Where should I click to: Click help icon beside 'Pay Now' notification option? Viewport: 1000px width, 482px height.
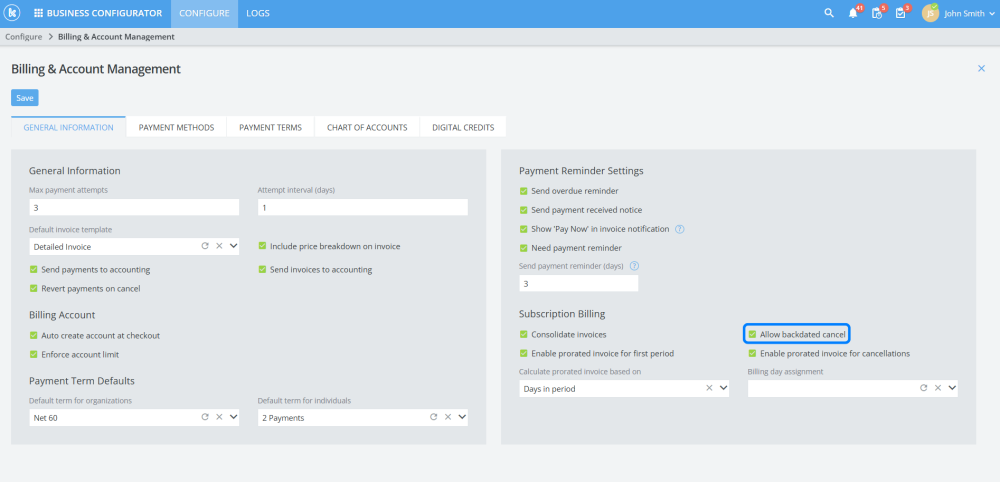point(680,229)
